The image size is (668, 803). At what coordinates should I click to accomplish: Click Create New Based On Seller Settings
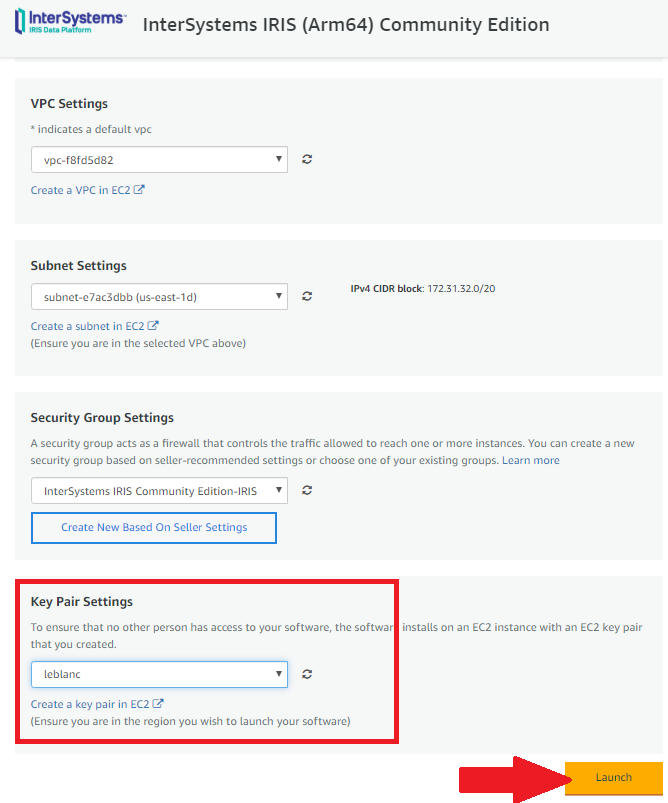[x=154, y=527]
